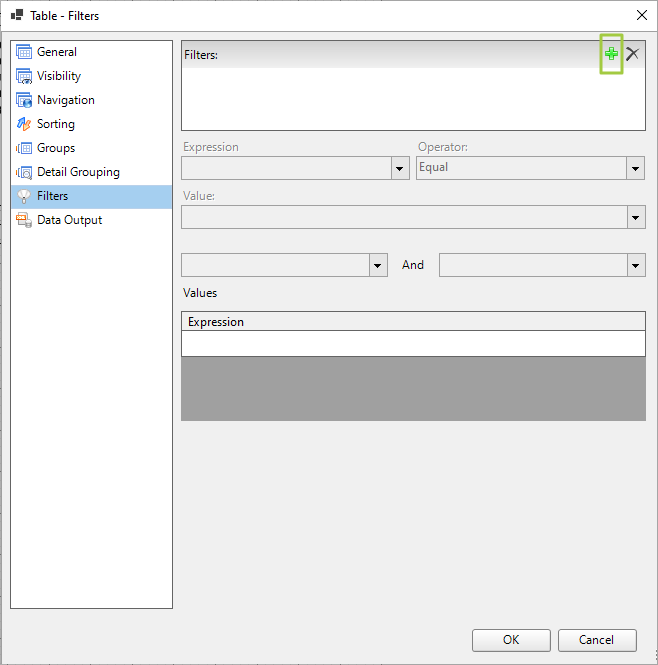Open the Value dropdown arrow
Viewport: 658px width, 665px height.
[x=635, y=217]
